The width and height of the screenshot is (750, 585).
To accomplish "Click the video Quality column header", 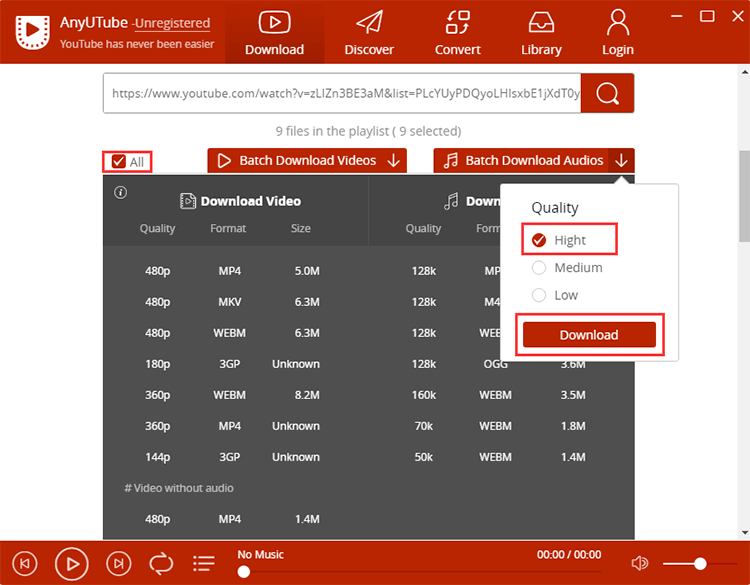I will [157, 229].
